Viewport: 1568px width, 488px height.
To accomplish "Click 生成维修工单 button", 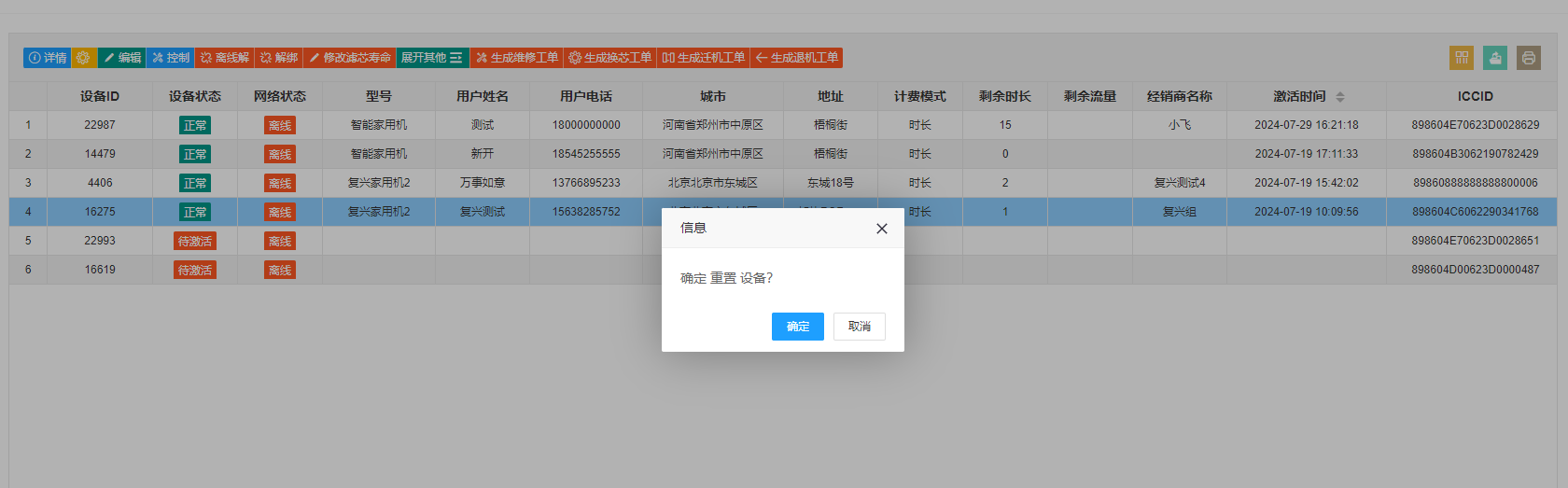I will tap(517, 58).
